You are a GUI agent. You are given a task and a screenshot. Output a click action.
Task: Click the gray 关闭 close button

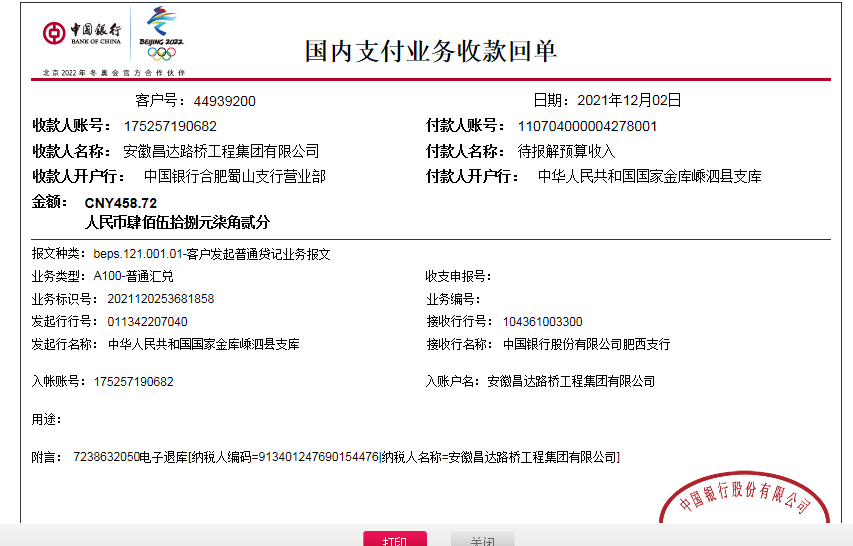(x=482, y=540)
